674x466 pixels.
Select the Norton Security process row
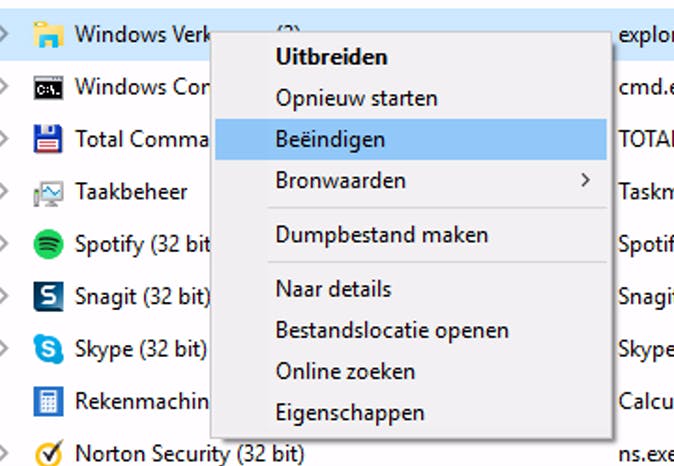pyautogui.click(x=190, y=454)
